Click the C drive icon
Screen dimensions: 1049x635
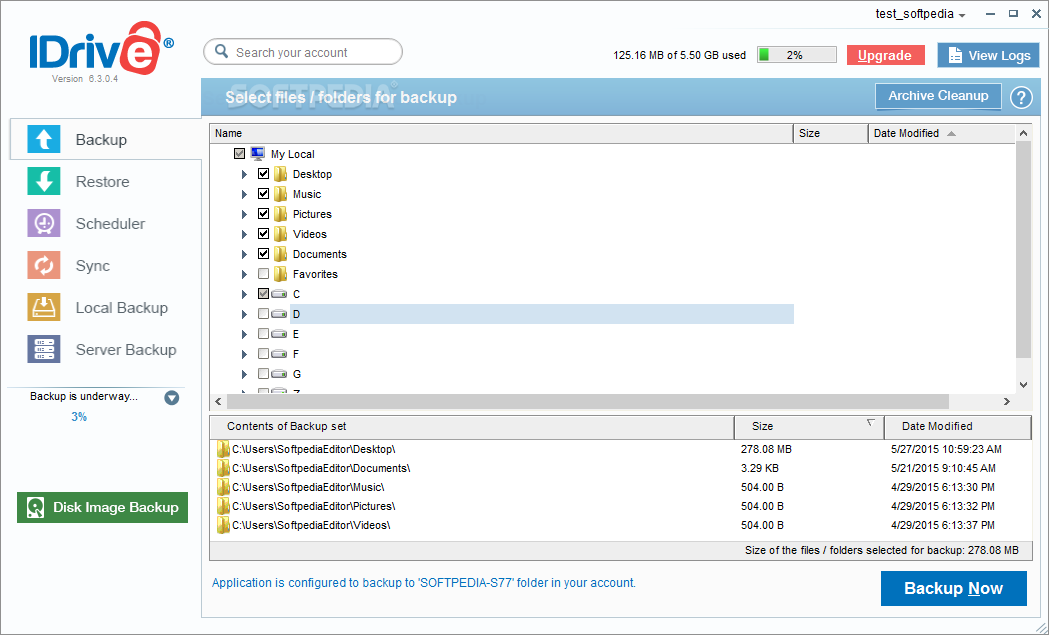280,294
